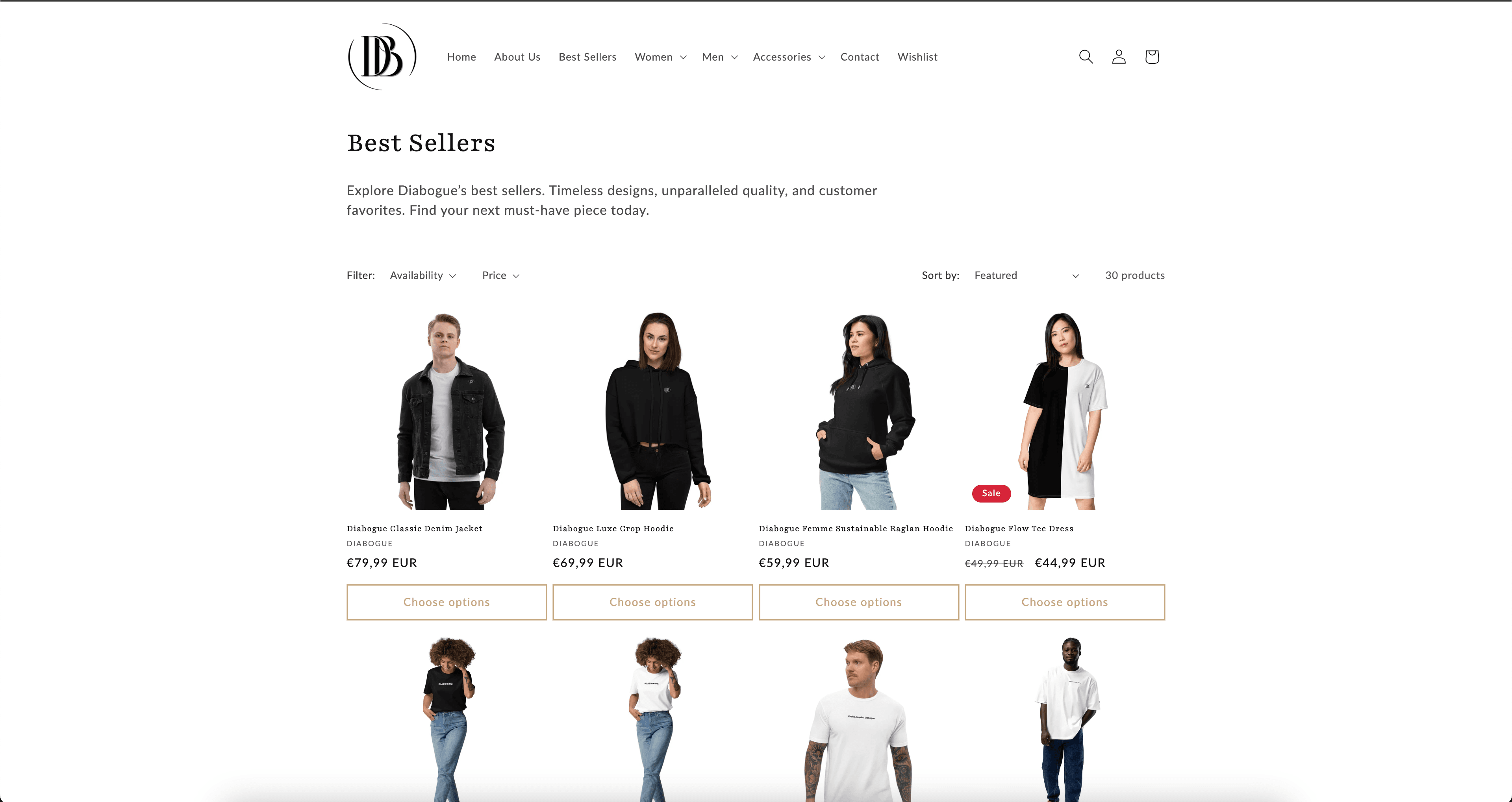Screen dimensions: 1512x802
Task: Expand the Women menu dropdown
Action: tap(660, 57)
